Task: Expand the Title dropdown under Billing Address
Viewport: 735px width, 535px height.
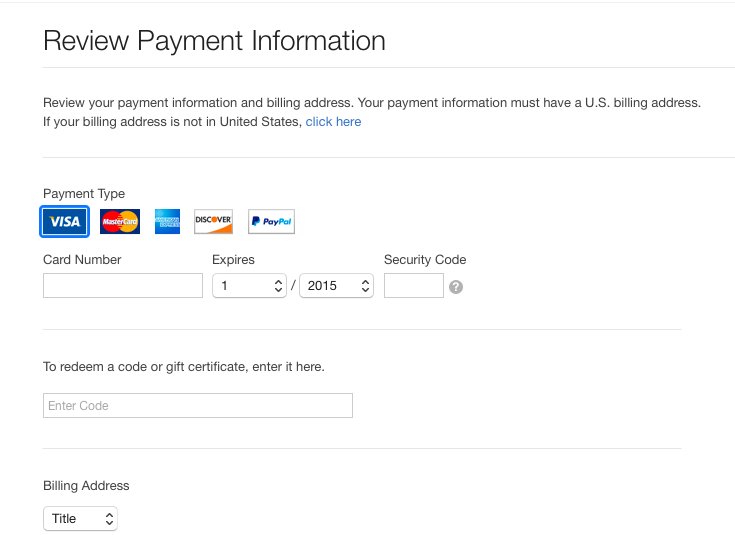Action: click(80, 519)
